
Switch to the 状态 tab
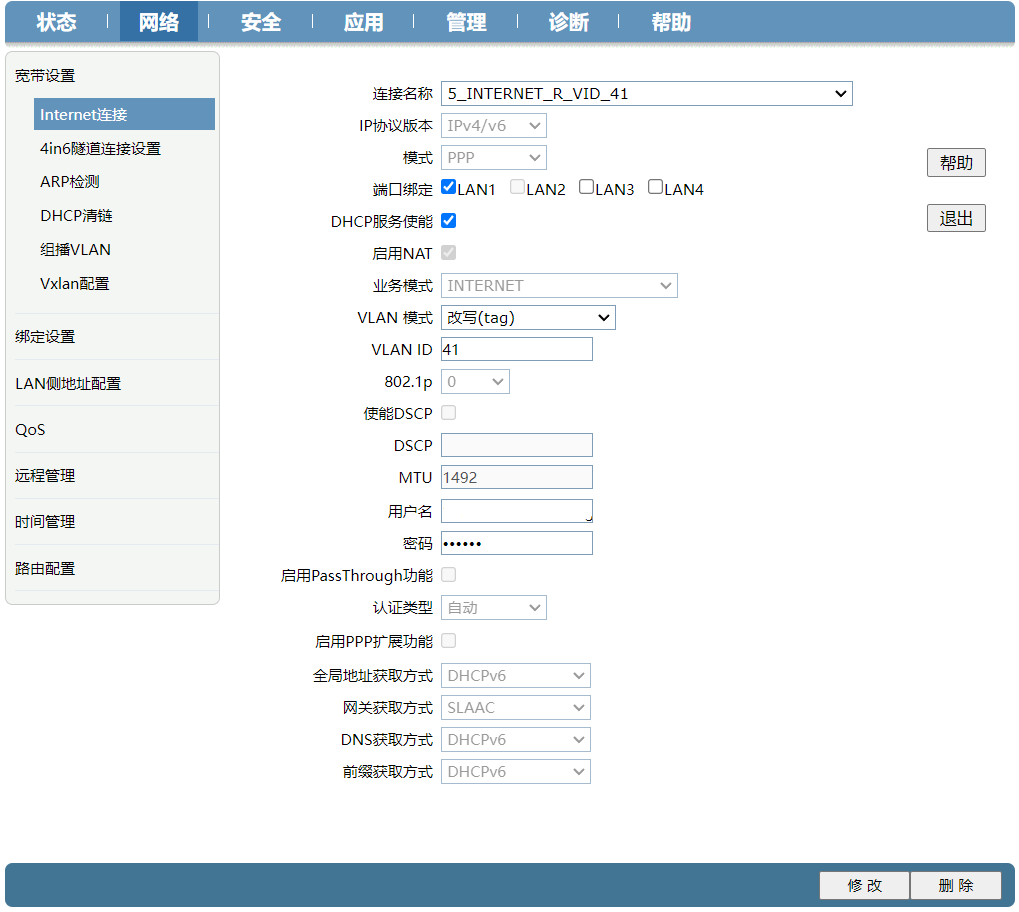tap(55, 22)
